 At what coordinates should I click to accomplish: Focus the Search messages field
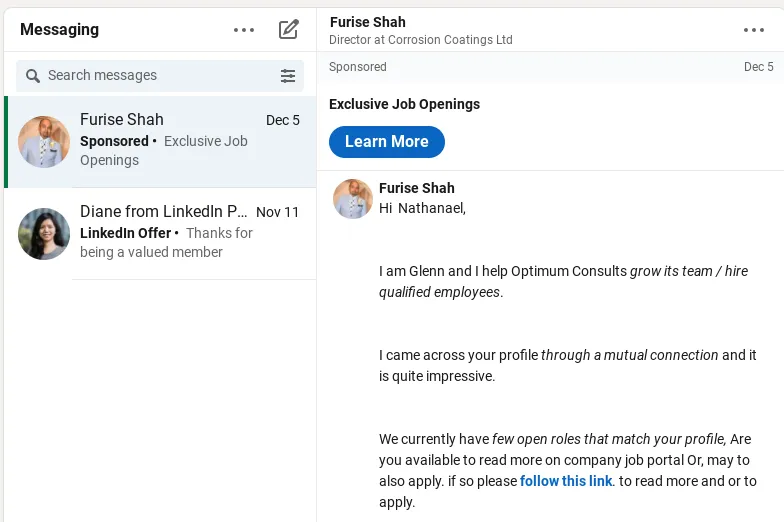(x=160, y=76)
